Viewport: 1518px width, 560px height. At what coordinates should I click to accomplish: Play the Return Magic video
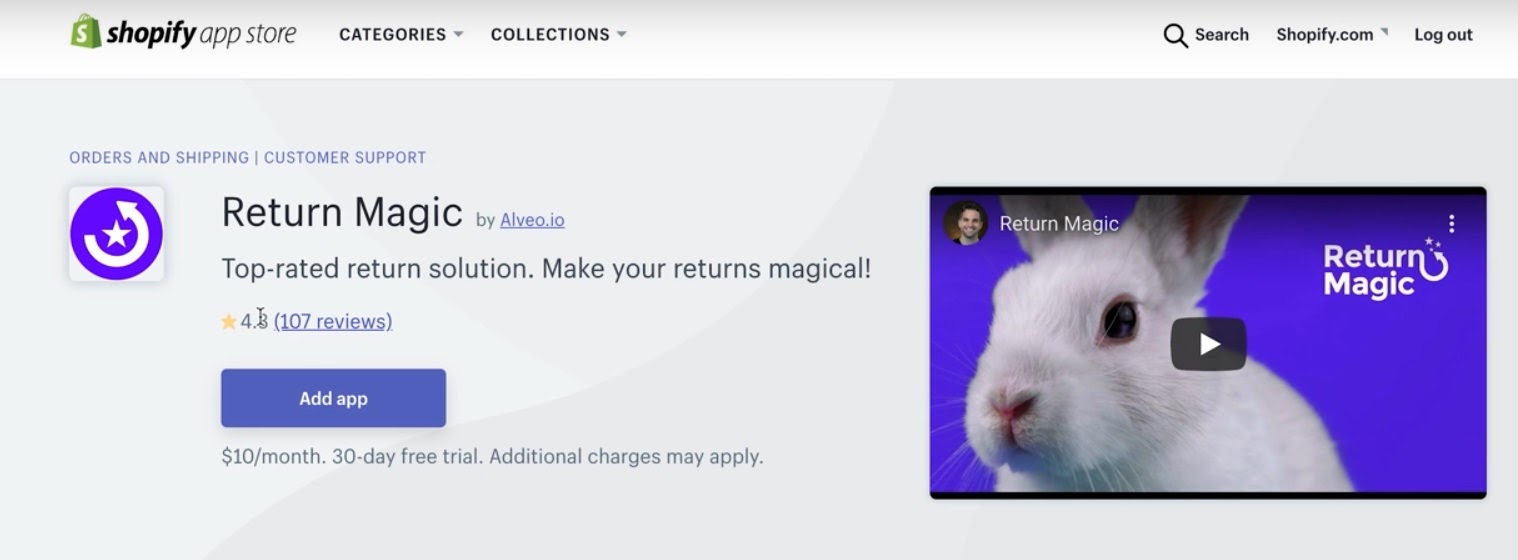click(x=1208, y=344)
